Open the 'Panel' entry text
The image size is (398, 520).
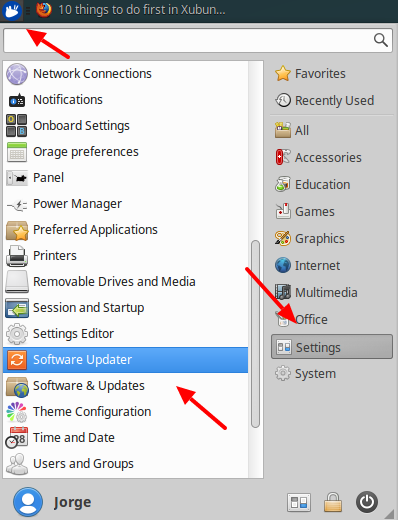[49, 178]
